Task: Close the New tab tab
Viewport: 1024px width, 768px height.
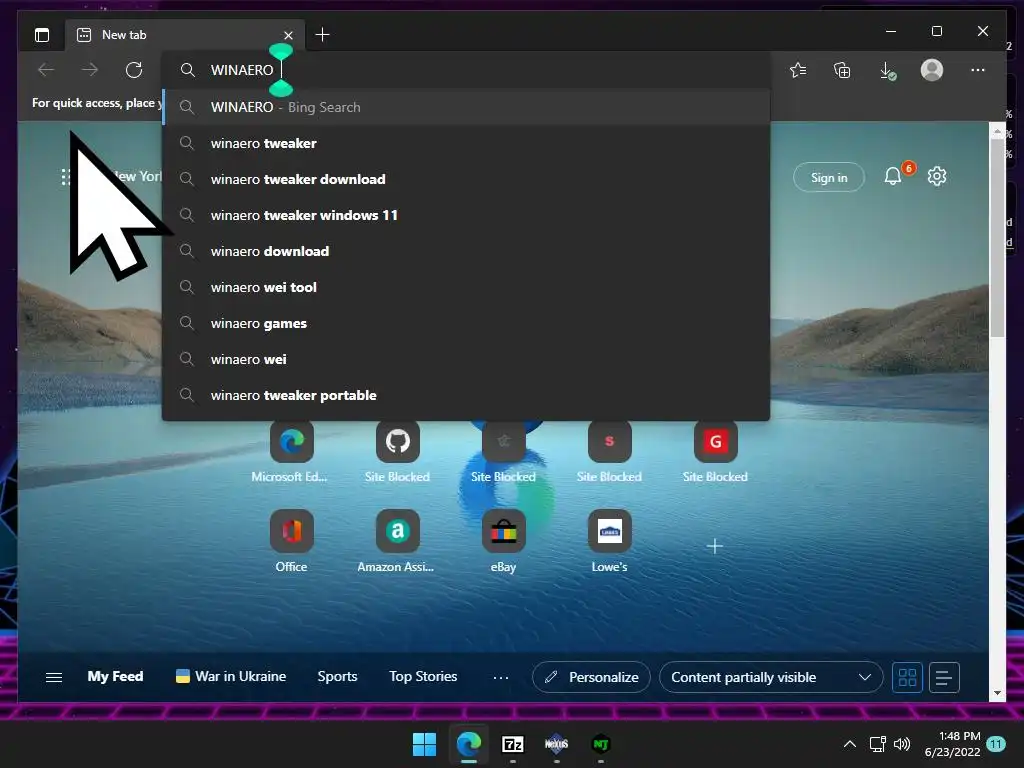Action: coord(288,35)
